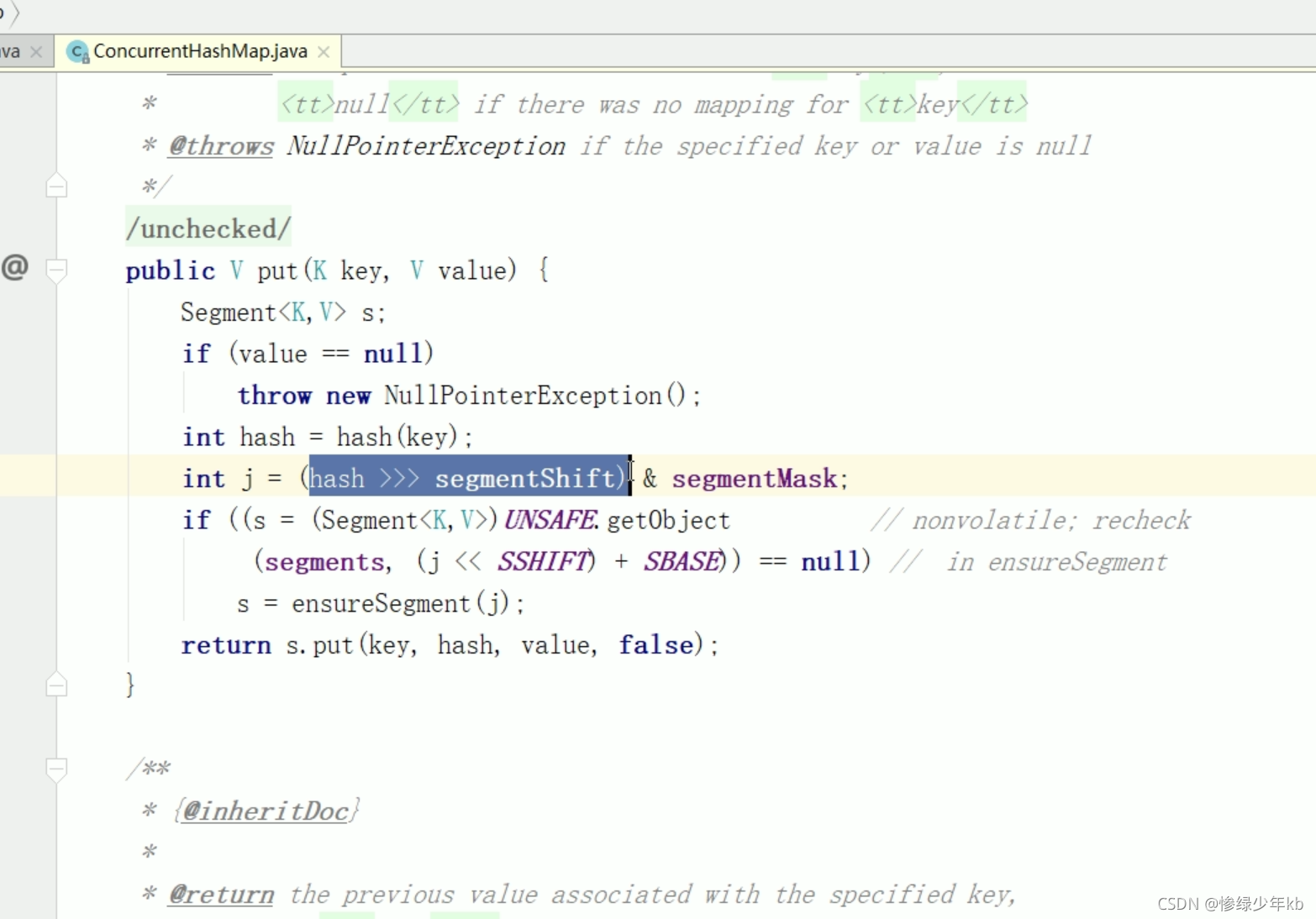1316x919 pixels.
Task: Click the fold marker at put method closing brace
Action: point(56,685)
